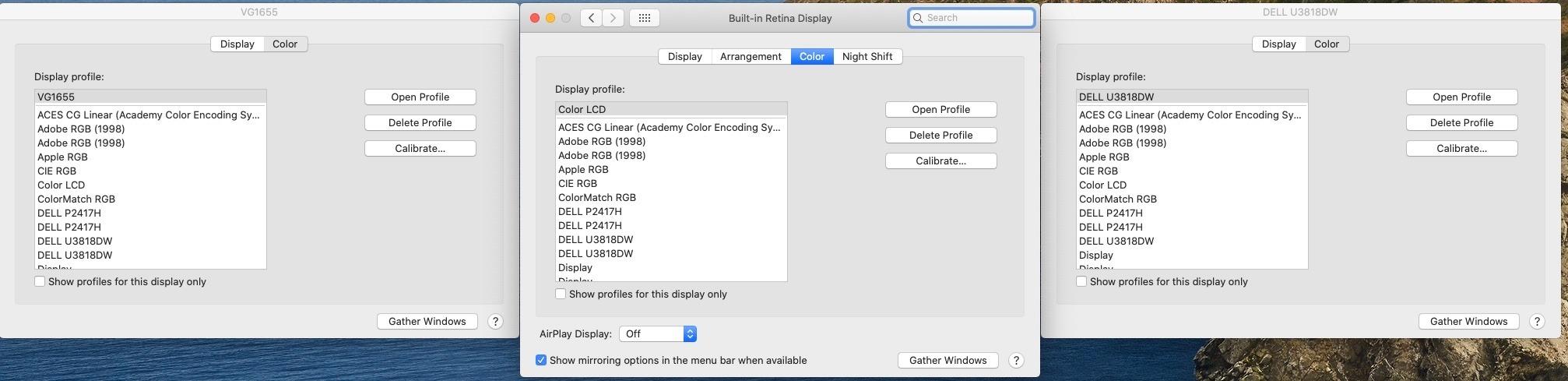1568x381 pixels.
Task: Focus the Search field
Action: click(972, 18)
